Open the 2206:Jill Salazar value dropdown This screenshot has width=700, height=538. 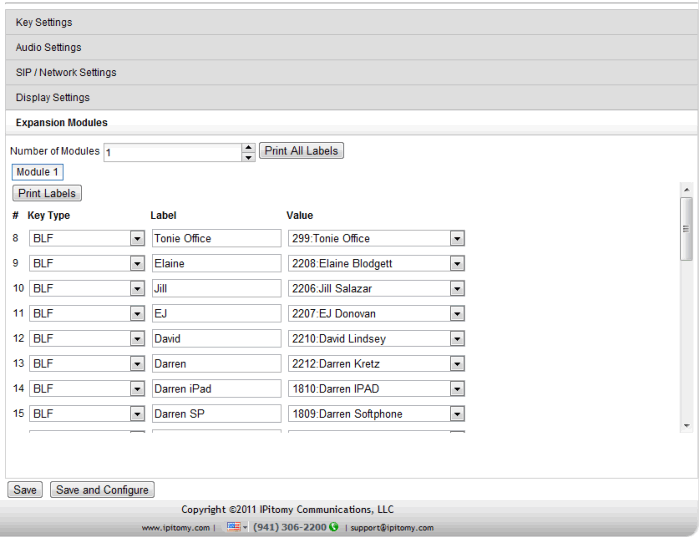tap(376, 288)
